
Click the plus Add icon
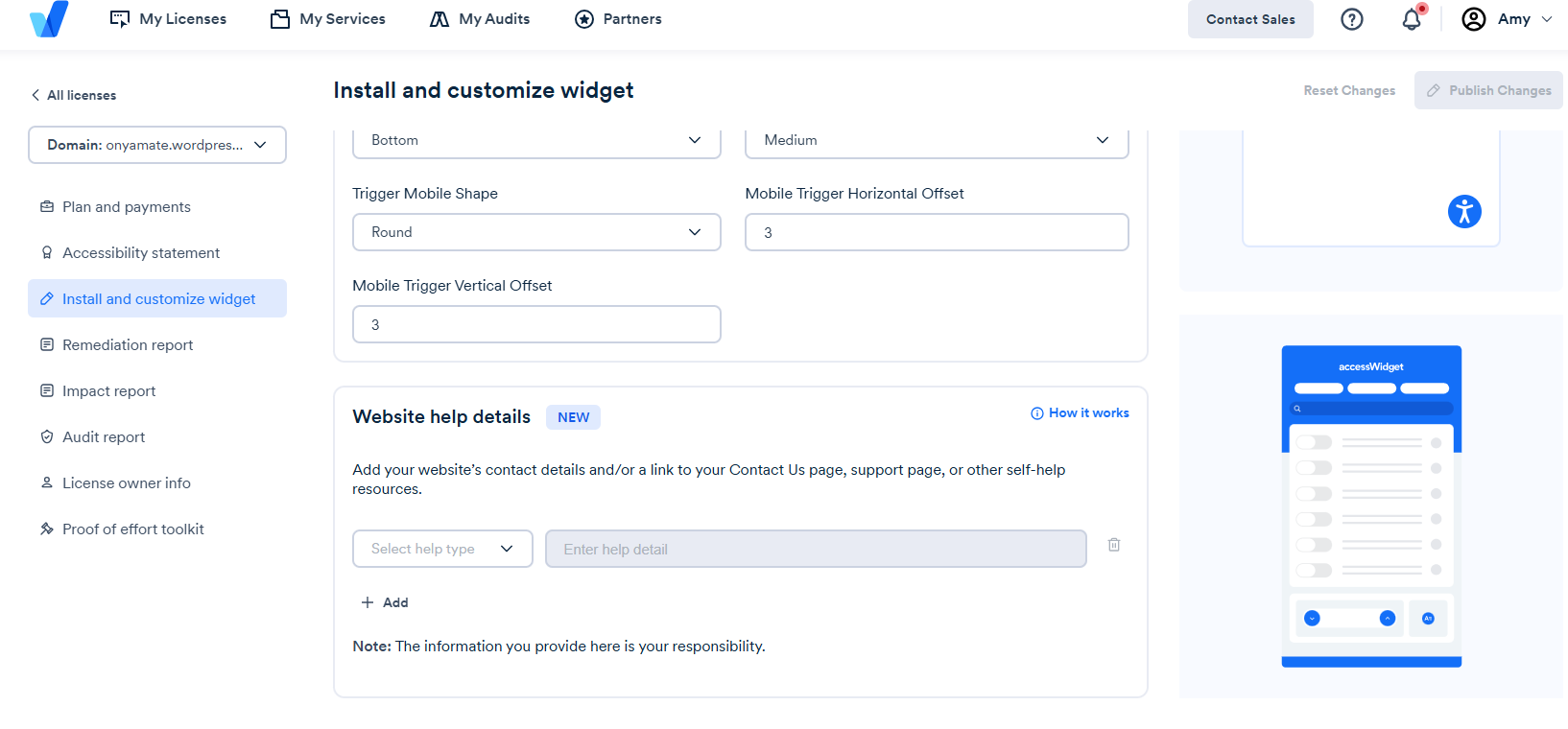click(x=367, y=602)
